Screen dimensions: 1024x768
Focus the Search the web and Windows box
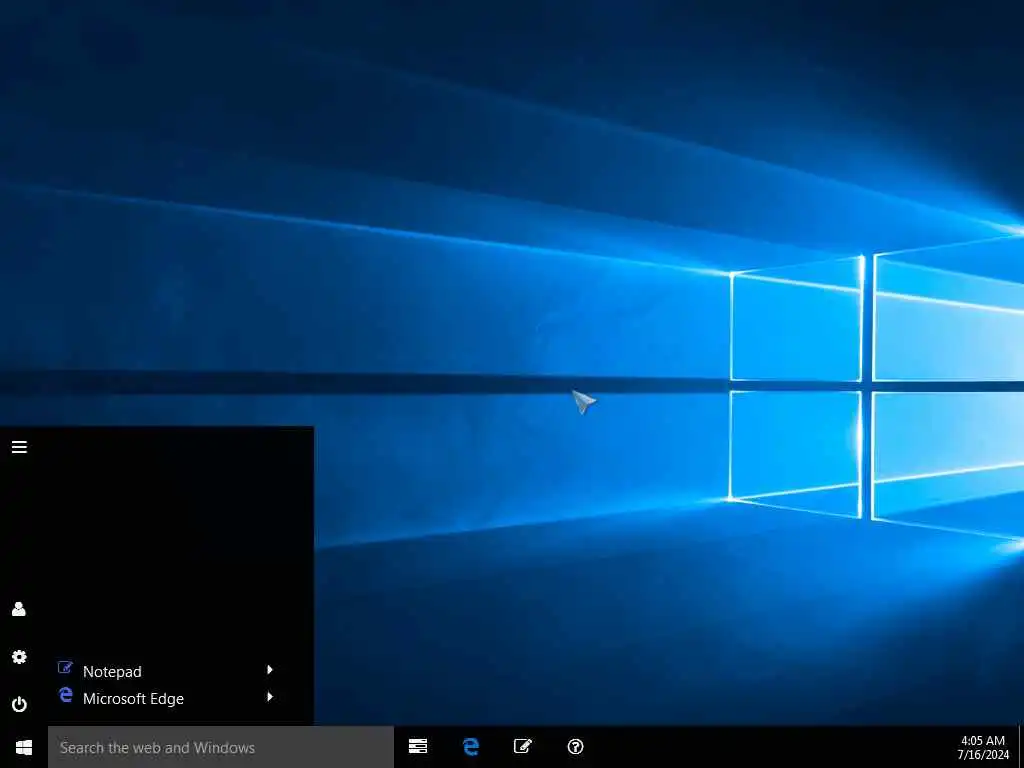click(x=221, y=747)
